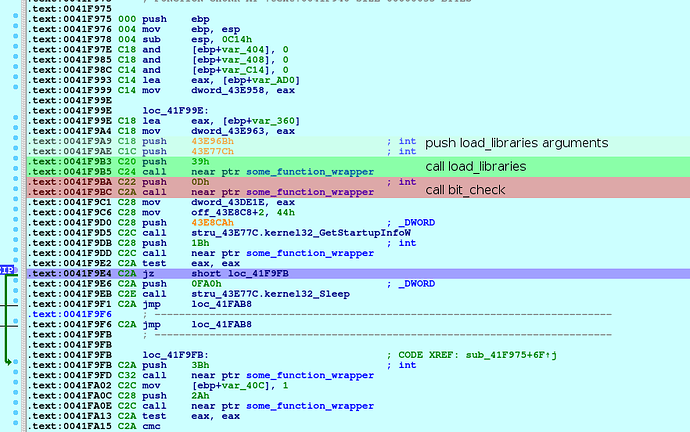Image resolution: width=690 pixels, height=432 pixels.
Task: Click the 43E8CAh push operand
Action: 213,222
